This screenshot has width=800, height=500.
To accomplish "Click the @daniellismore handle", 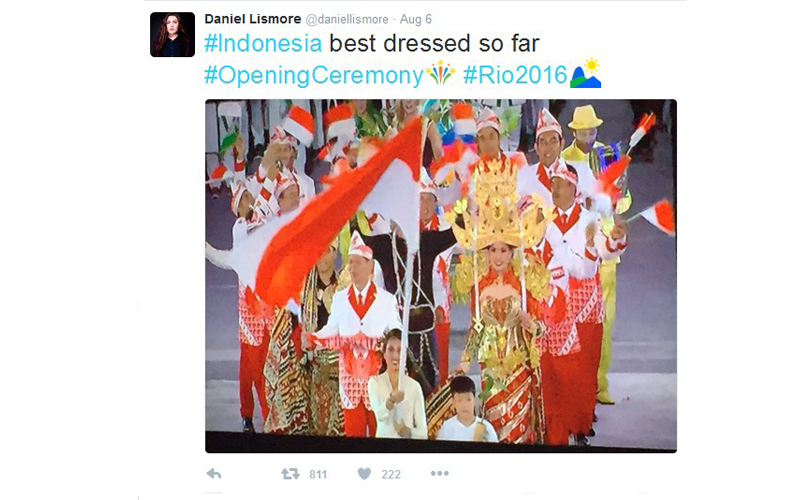I will pos(347,19).
